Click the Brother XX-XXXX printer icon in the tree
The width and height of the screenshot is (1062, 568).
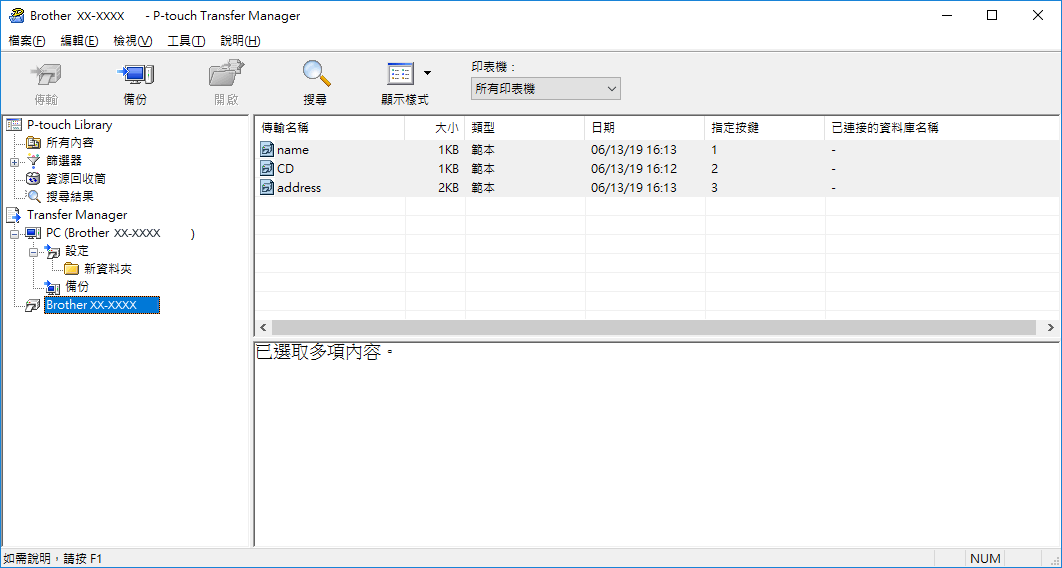pyautogui.click(x=33, y=305)
